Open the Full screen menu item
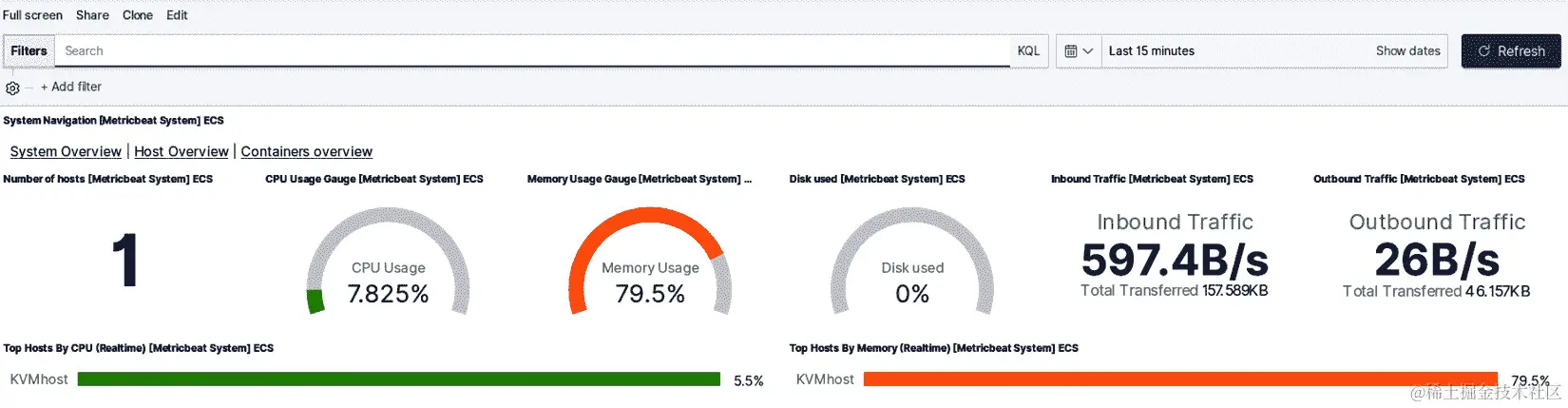The image size is (1568, 408). 32,15
